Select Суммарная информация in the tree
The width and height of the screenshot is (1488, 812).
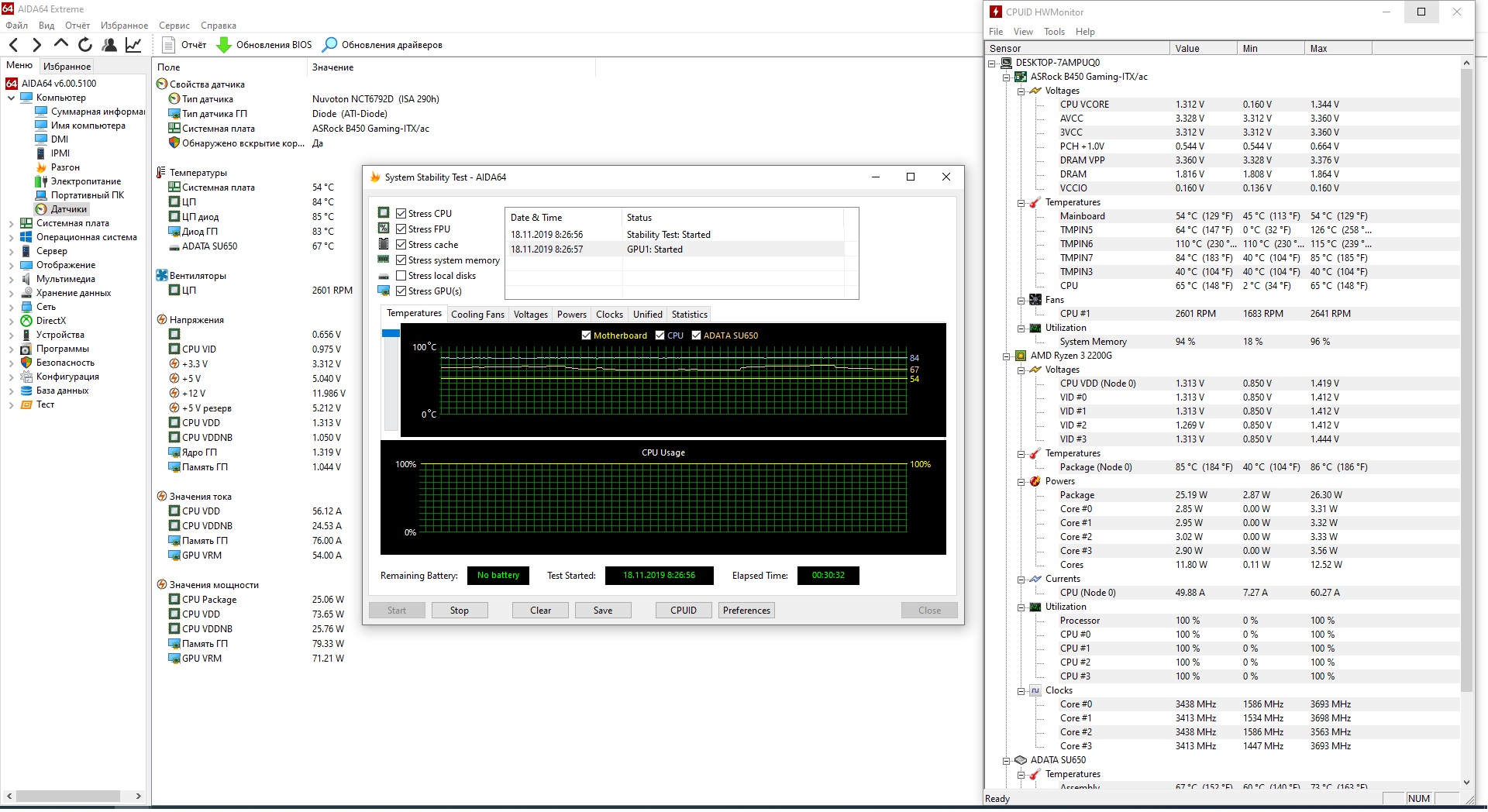click(98, 112)
